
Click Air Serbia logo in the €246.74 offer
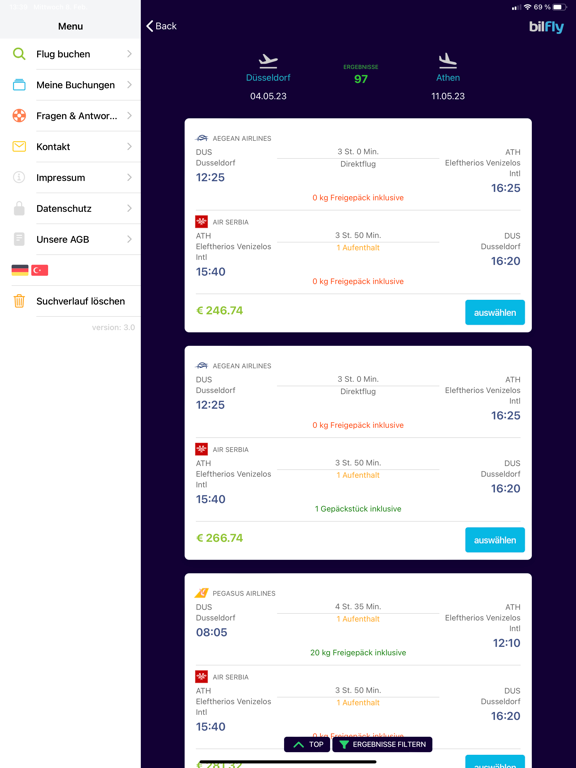coord(201,221)
